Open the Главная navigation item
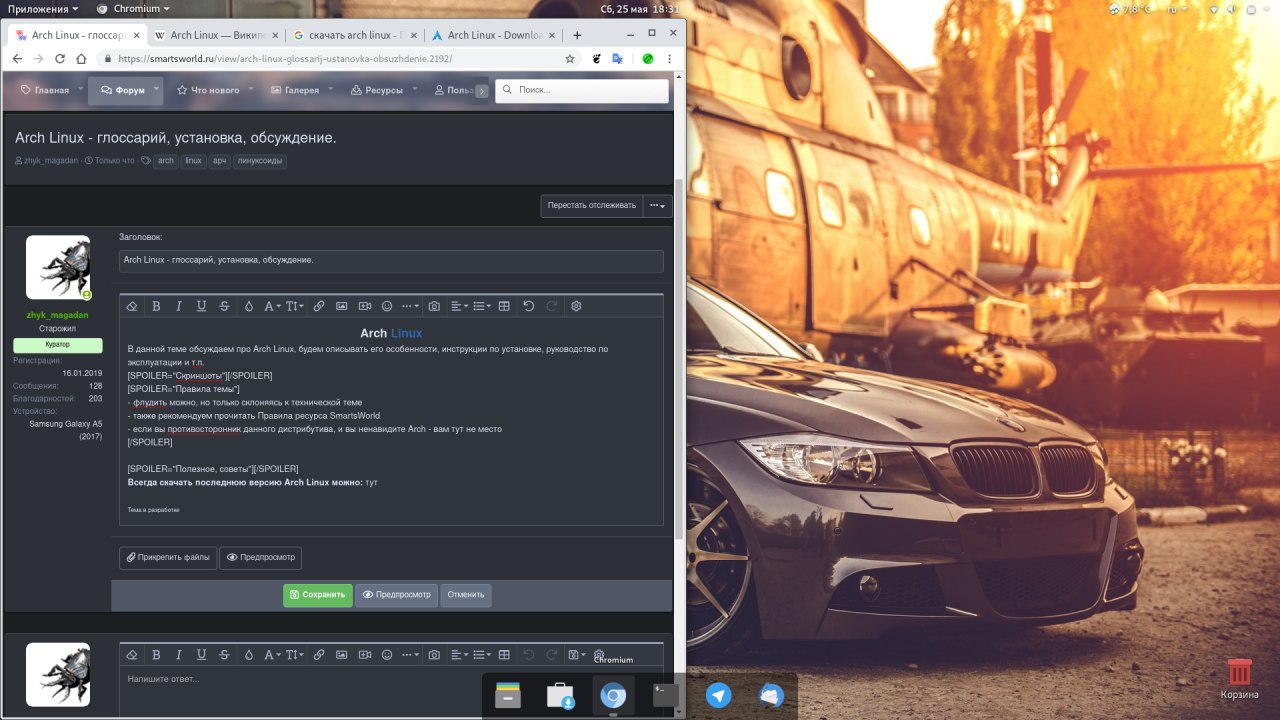This screenshot has height=720, width=1280. pos(45,90)
